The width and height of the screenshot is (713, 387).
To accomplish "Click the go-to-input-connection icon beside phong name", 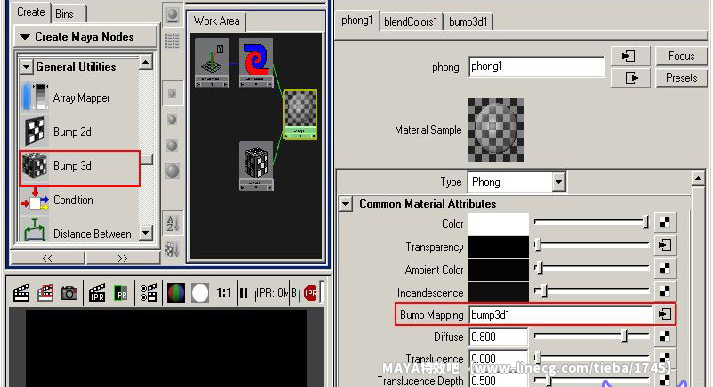I will click(x=630, y=56).
